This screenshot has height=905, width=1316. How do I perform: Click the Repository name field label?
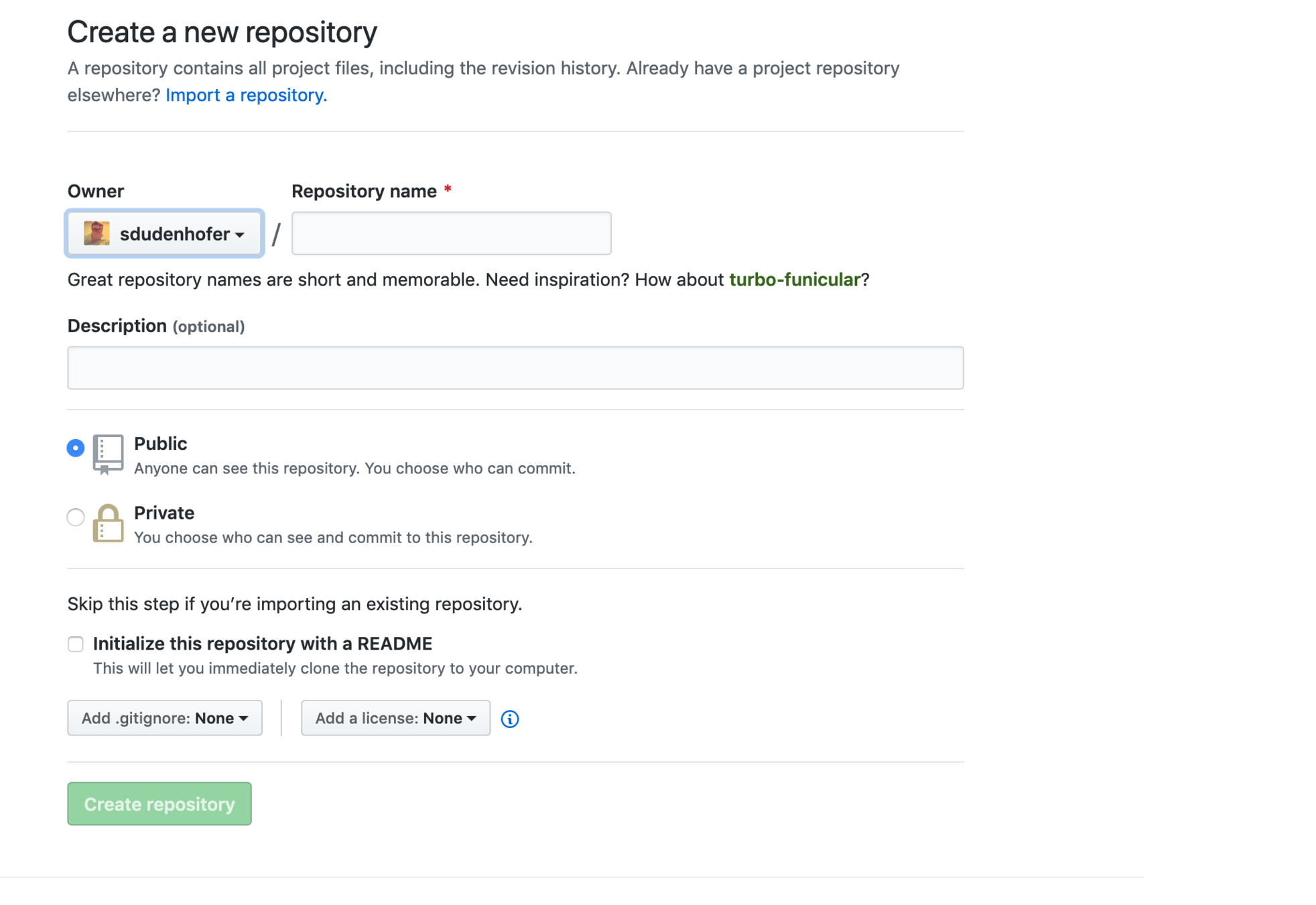pyautogui.click(x=364, y=191)
